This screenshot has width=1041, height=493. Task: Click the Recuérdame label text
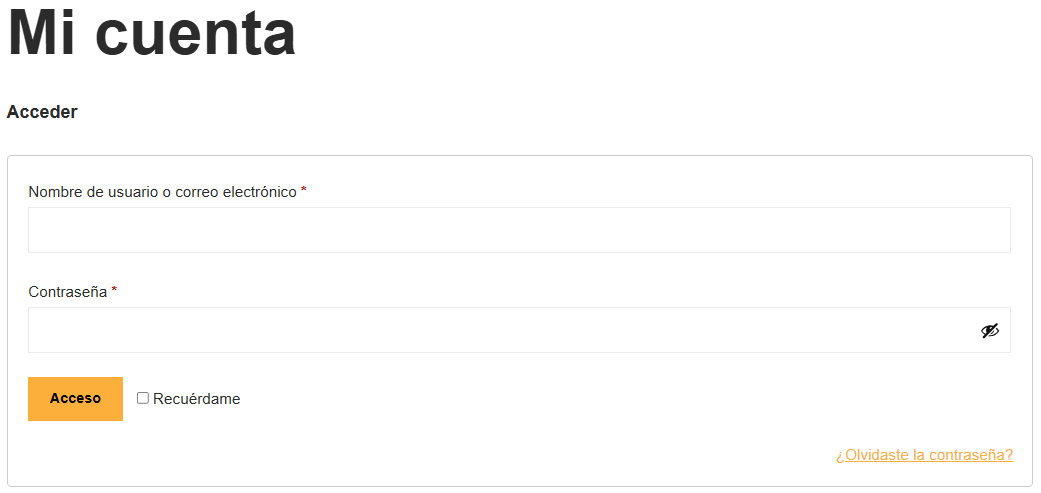[197, 399]
